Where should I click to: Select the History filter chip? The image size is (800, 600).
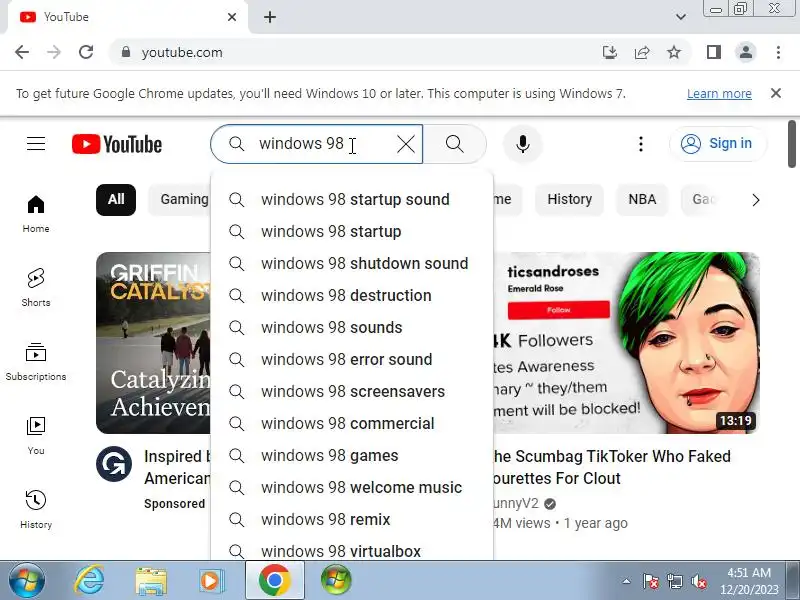569,199
